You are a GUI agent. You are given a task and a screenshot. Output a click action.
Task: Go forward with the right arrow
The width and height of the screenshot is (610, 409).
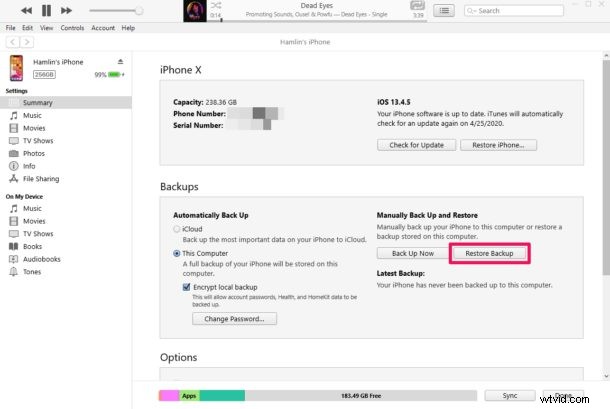pos(26,42)
